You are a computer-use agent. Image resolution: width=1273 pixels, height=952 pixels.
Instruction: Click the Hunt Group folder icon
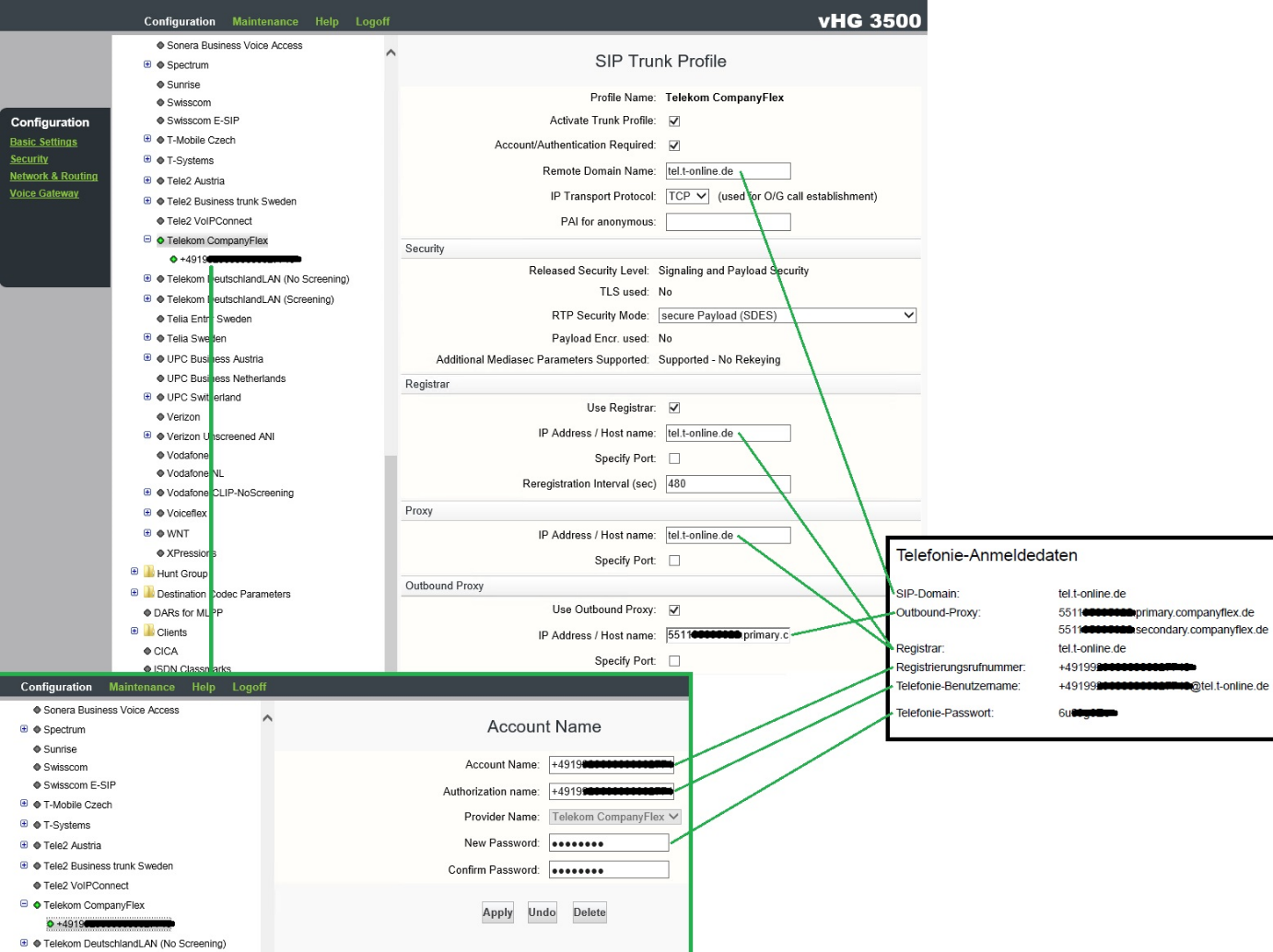tap(148, 573)
